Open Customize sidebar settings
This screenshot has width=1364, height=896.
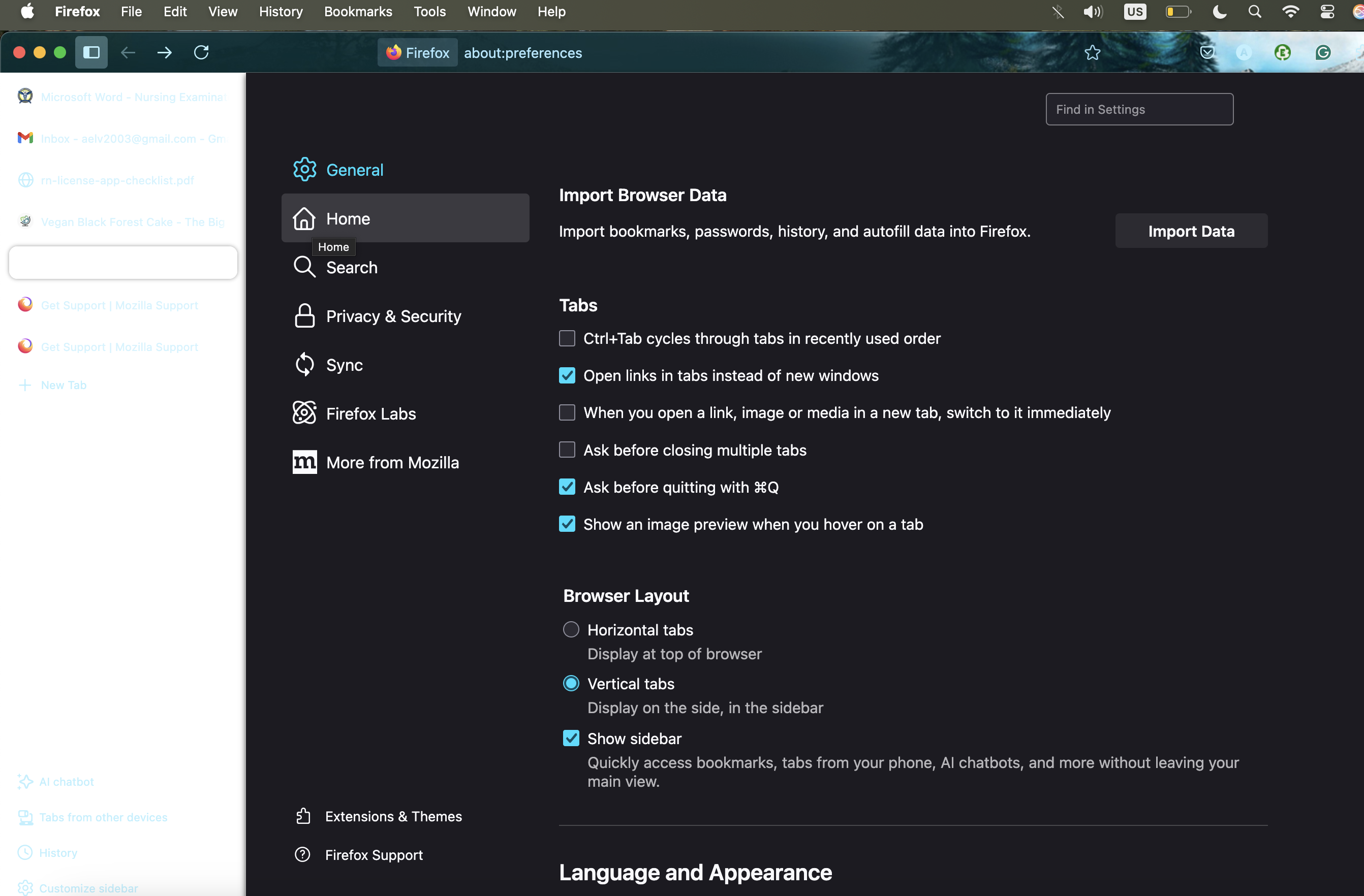coord(78,887)
